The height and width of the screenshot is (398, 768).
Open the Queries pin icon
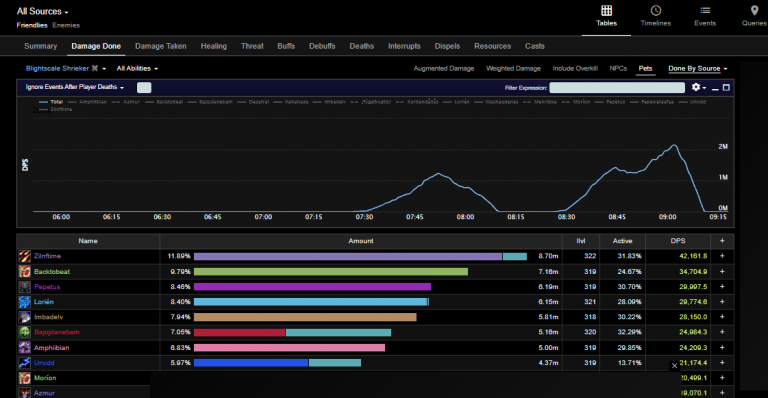(x=754, y=10)
